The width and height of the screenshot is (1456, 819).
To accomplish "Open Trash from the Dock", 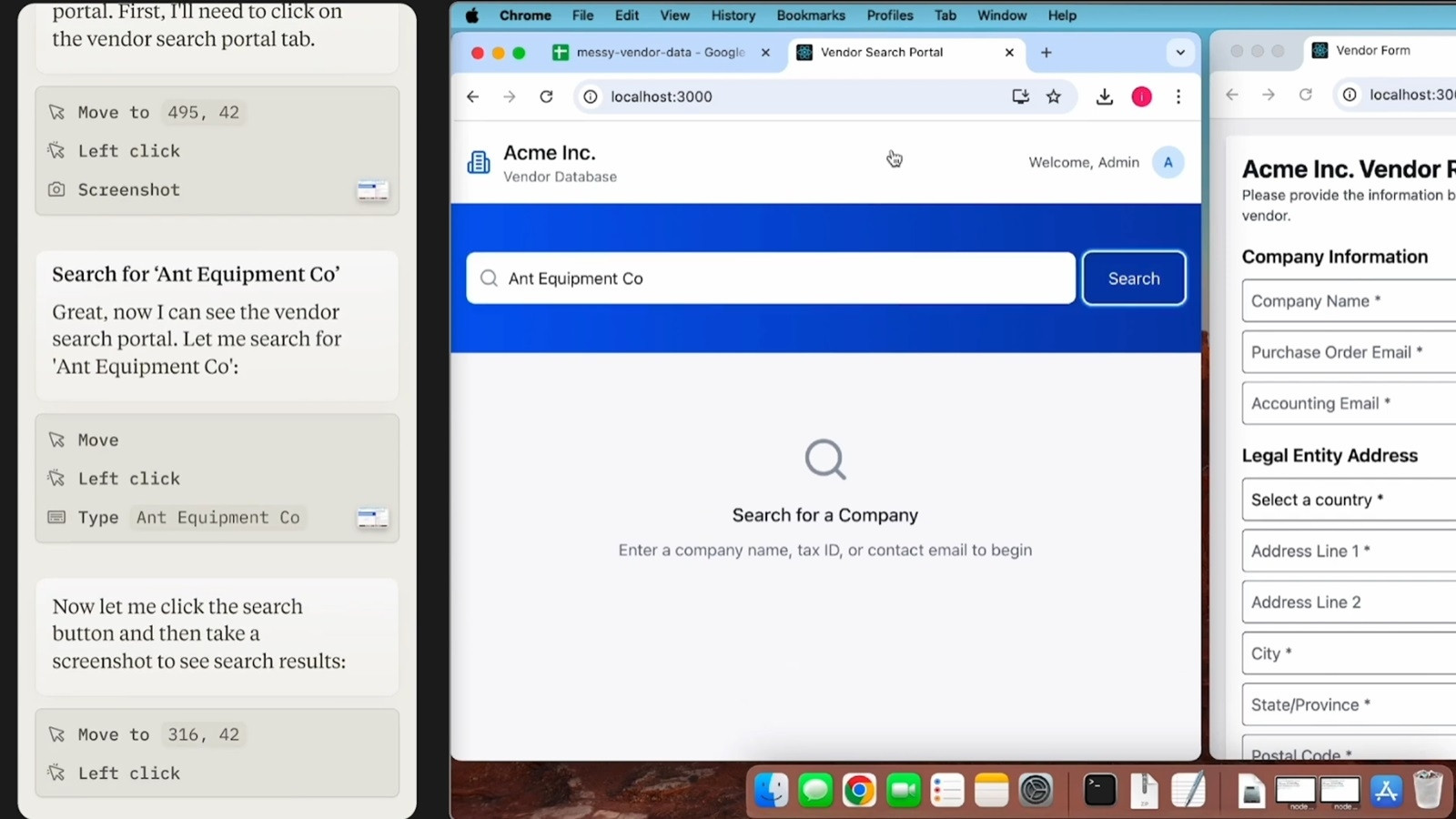I will (x=1429, y=790).
